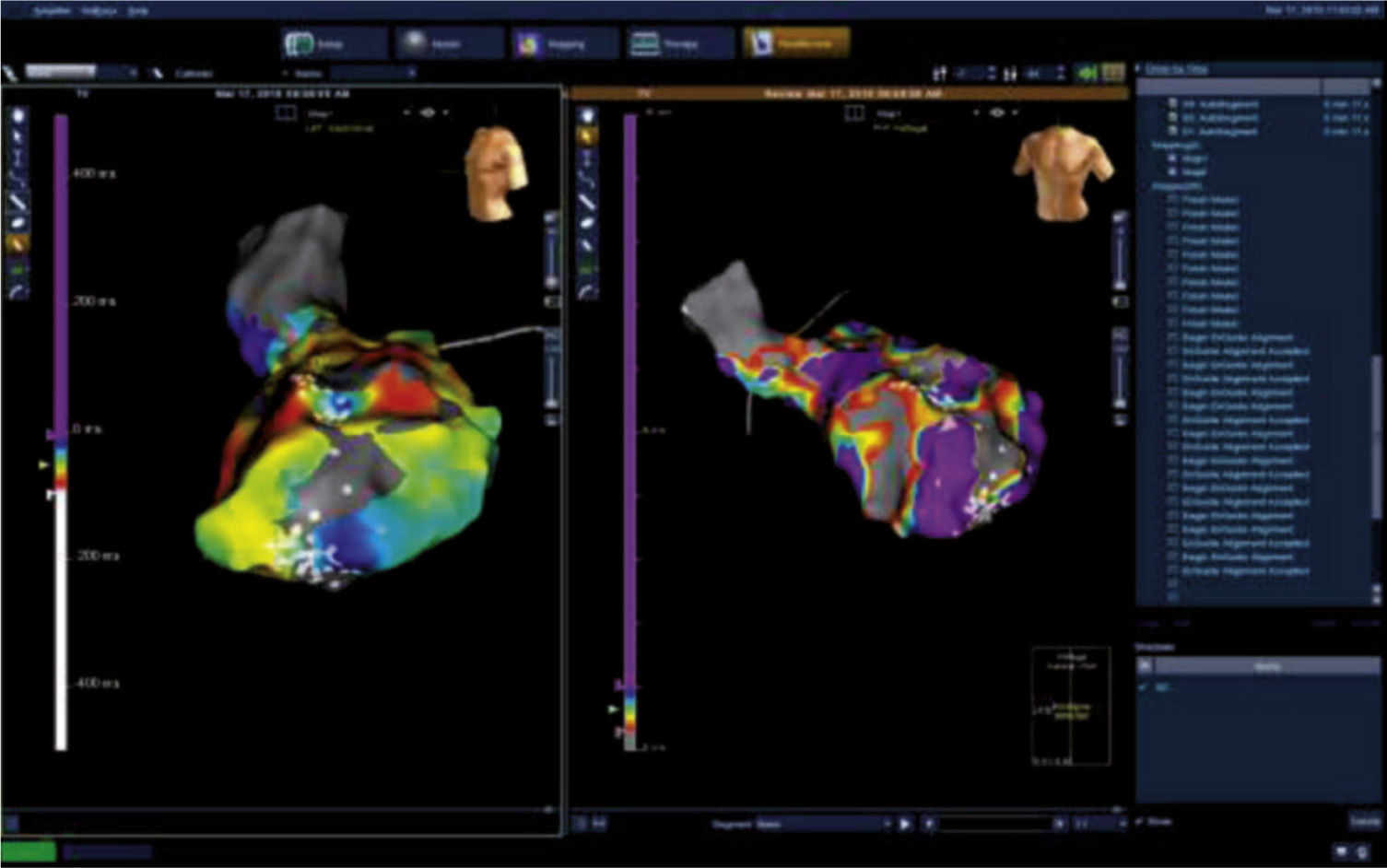Screen dimensions: 1387x868
Task: Open the dropdown at top-left next to catheter icon
Action: tap(132, 72)
